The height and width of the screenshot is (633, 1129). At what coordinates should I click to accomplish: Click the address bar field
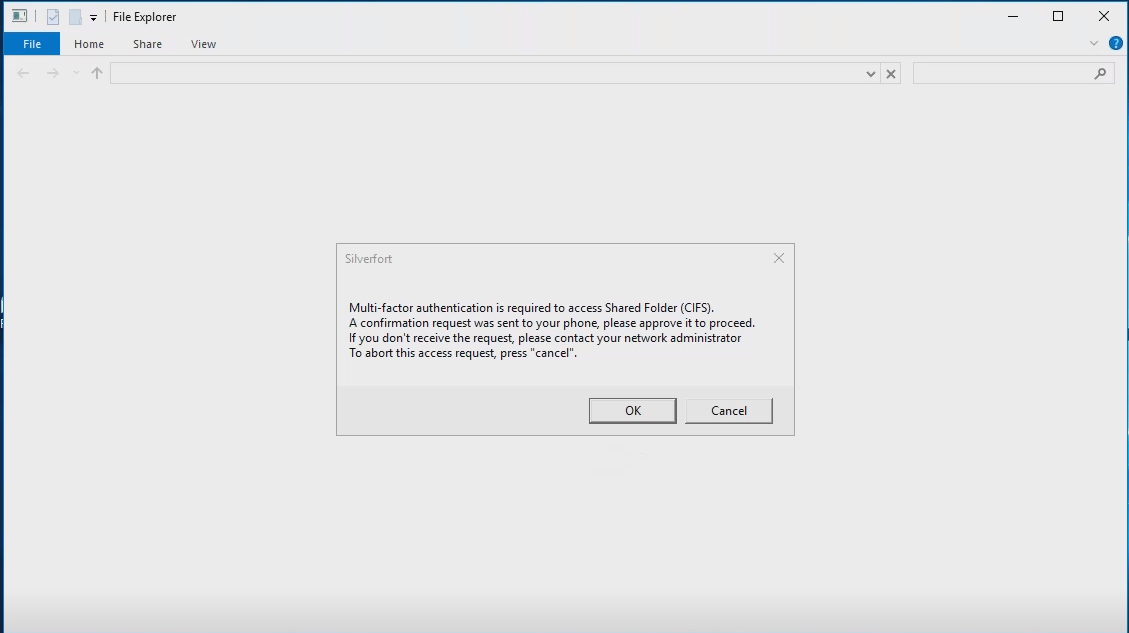[486, 73]
